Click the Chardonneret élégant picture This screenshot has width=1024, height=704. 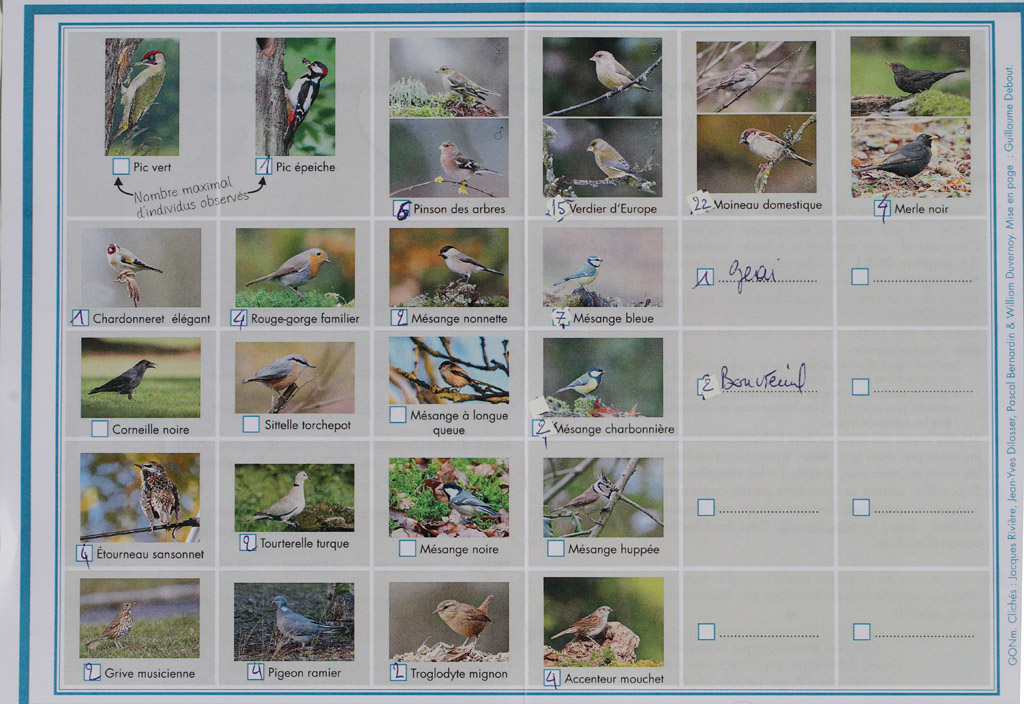[140, 267]
